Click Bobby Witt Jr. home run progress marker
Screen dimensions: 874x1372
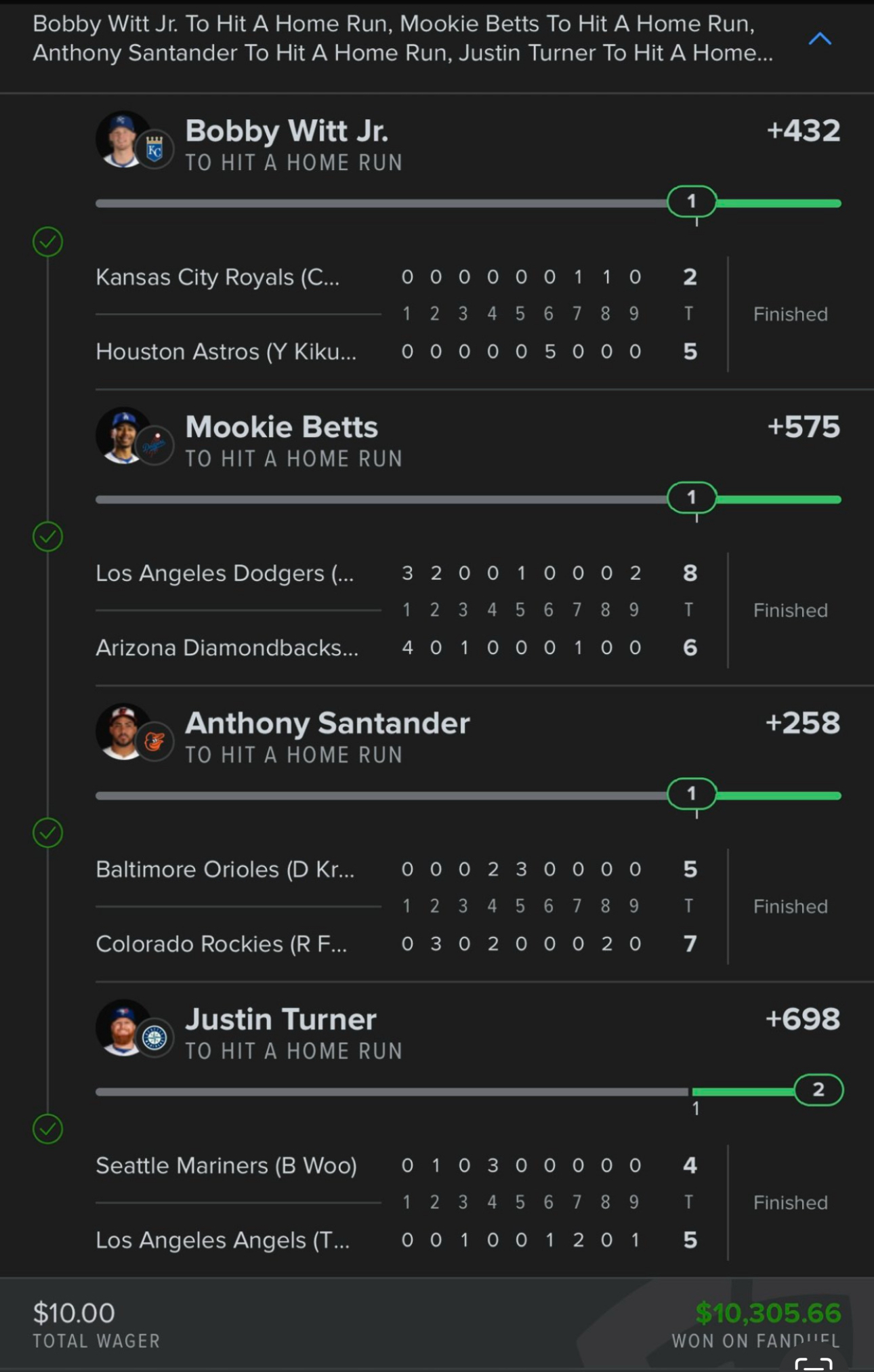pos(692,201)
